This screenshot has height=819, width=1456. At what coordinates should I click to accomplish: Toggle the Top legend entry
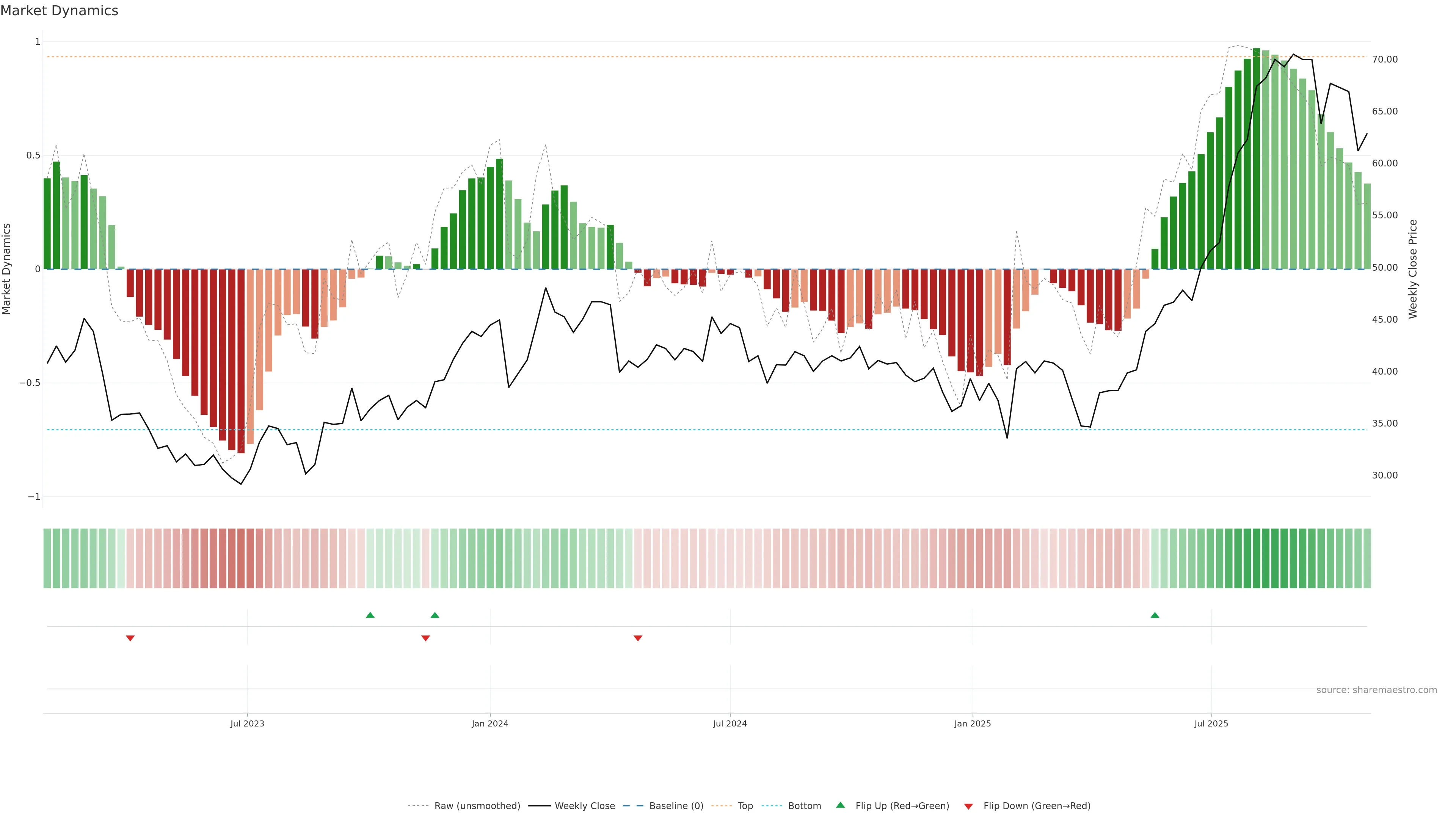[745, 806]
